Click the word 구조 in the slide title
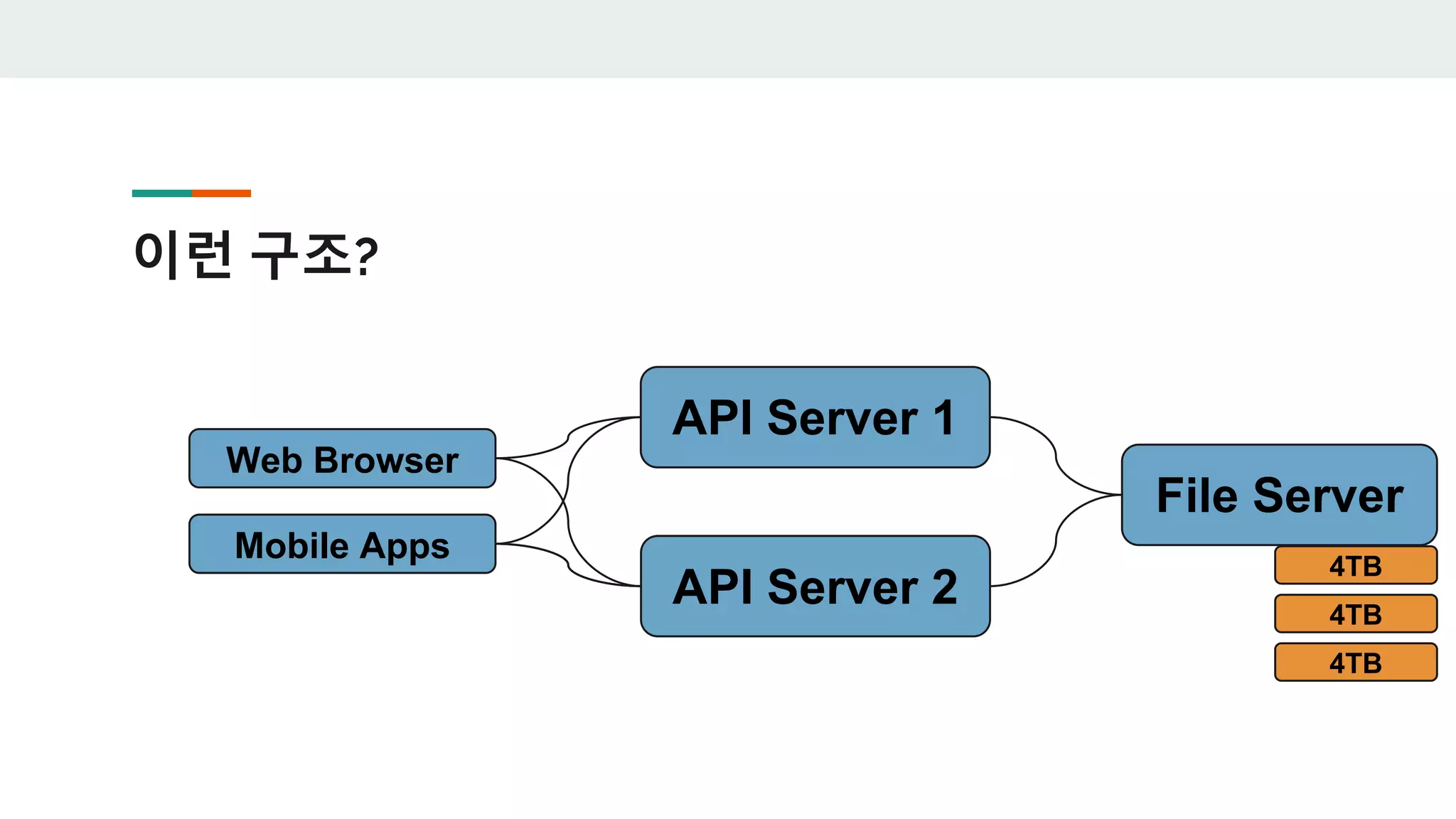 [x=301, y=255]
